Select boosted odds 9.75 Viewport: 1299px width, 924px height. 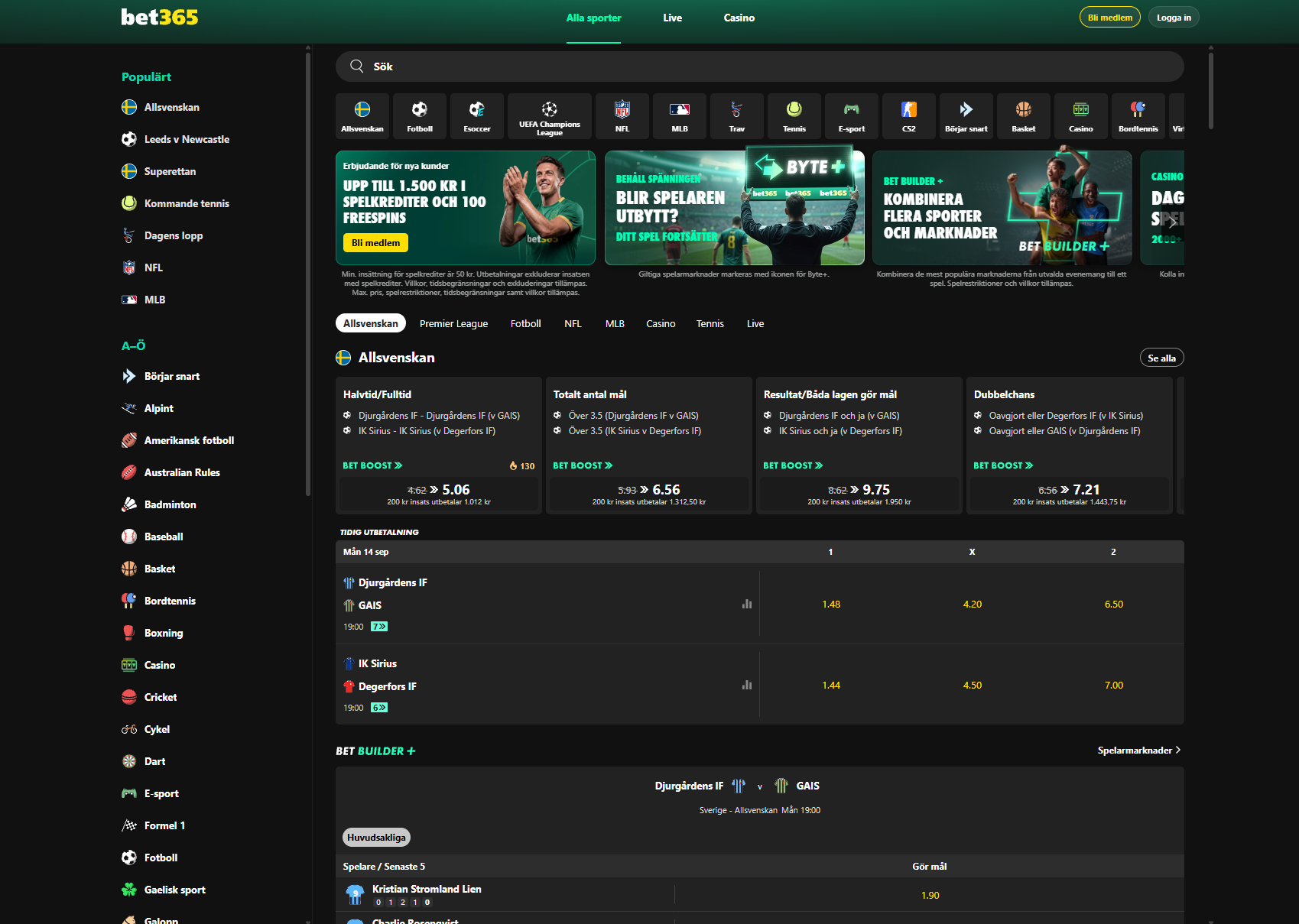coord(859,494)
